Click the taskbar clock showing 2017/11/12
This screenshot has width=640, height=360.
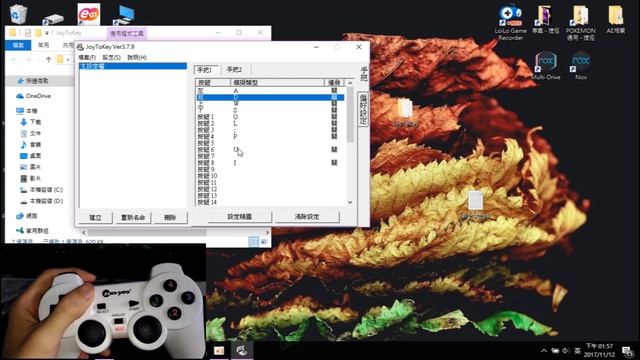coord(599,350)
